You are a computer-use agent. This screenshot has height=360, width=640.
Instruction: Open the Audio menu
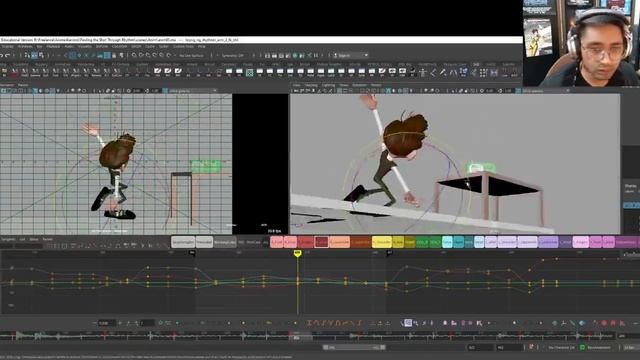pos(69,47)
